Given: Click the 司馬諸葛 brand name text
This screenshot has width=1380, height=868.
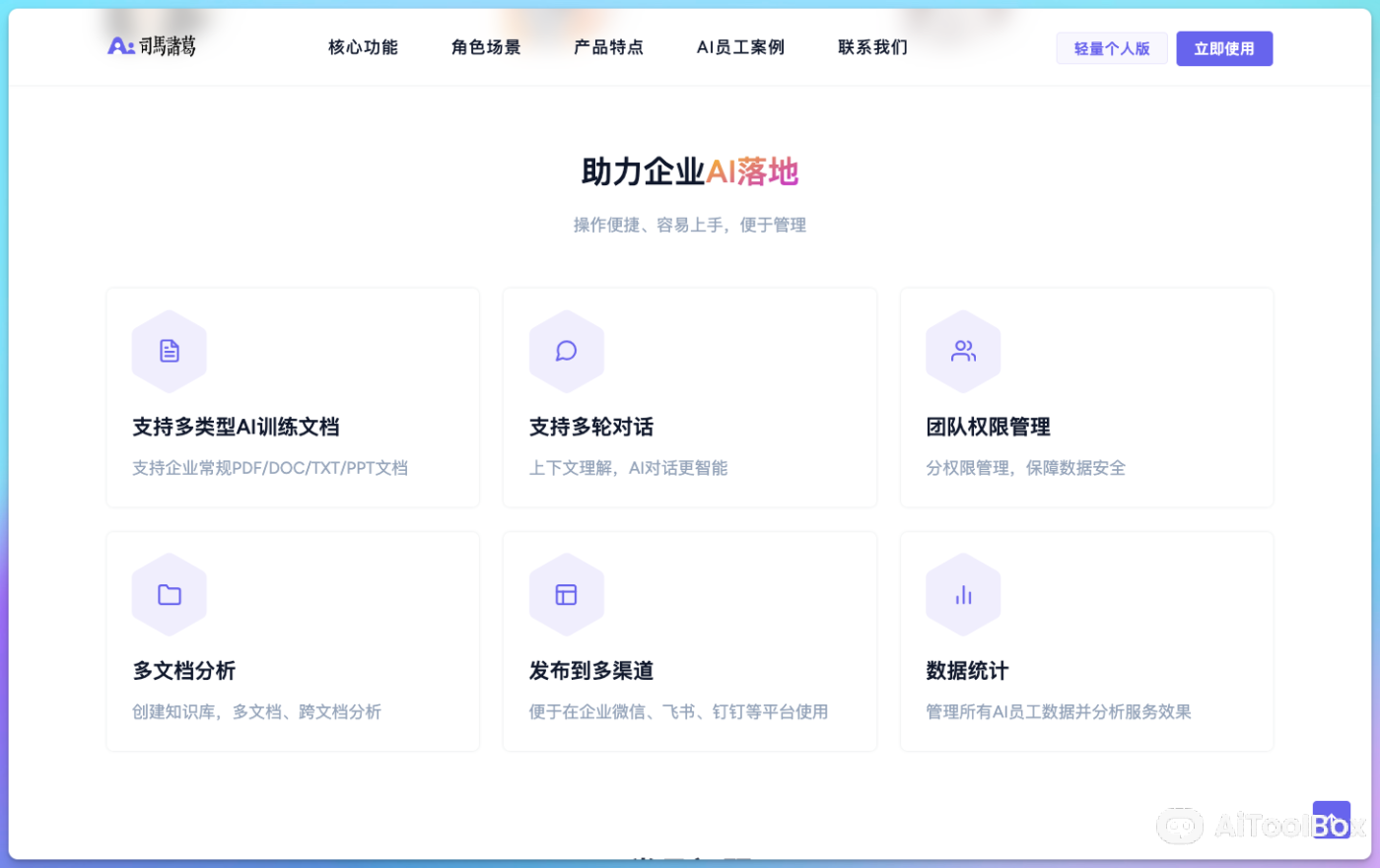Looking at the screenshot, I should coord(166,44).
